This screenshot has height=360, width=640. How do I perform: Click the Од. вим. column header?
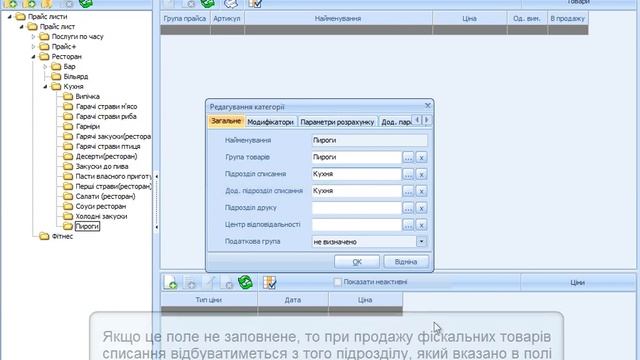(527, 18)
